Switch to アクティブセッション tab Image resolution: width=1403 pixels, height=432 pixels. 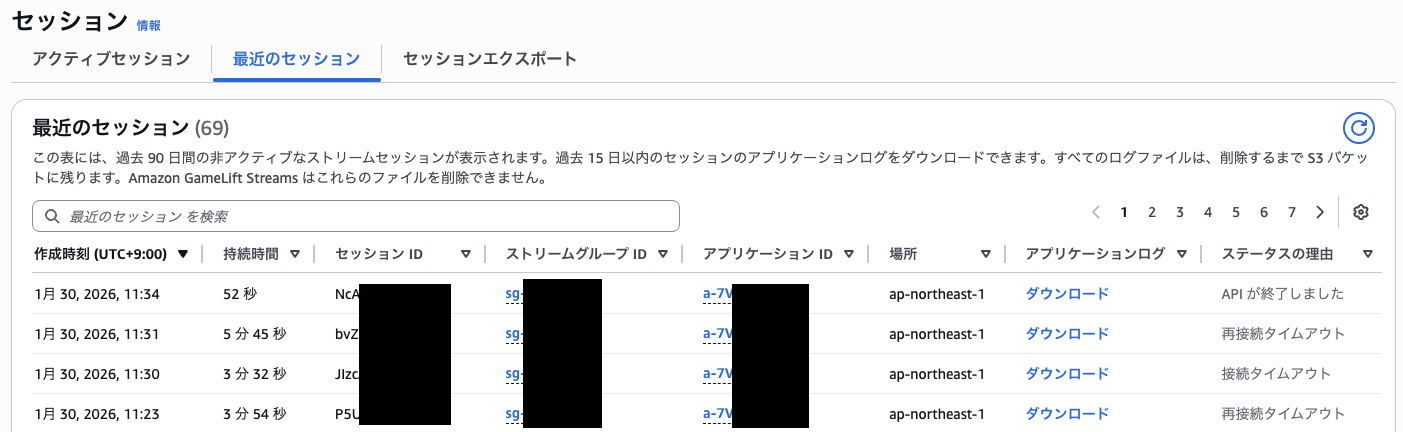coord(111,59)
